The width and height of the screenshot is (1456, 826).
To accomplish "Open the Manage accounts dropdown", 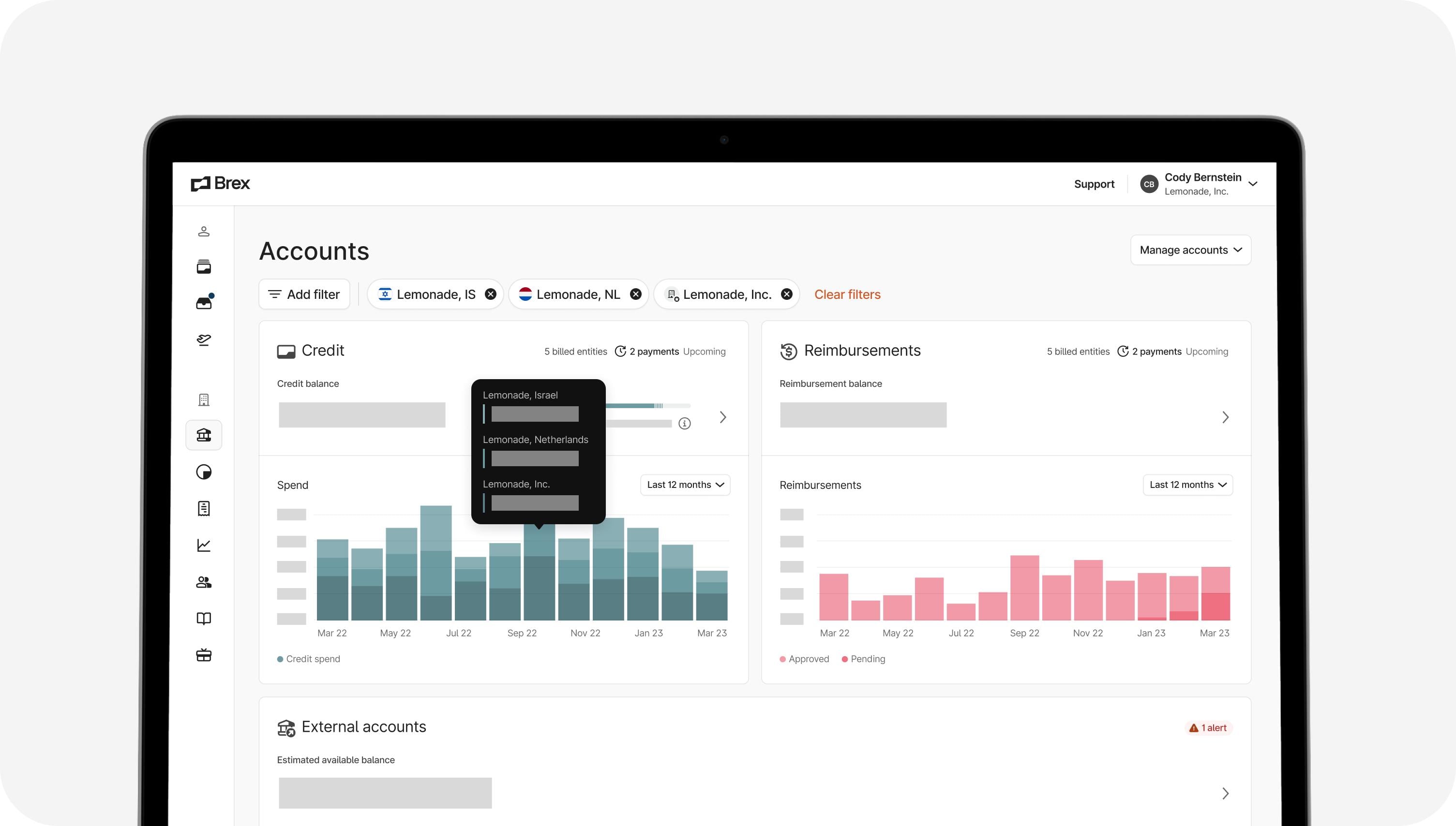I will (x=1190, y=250).
